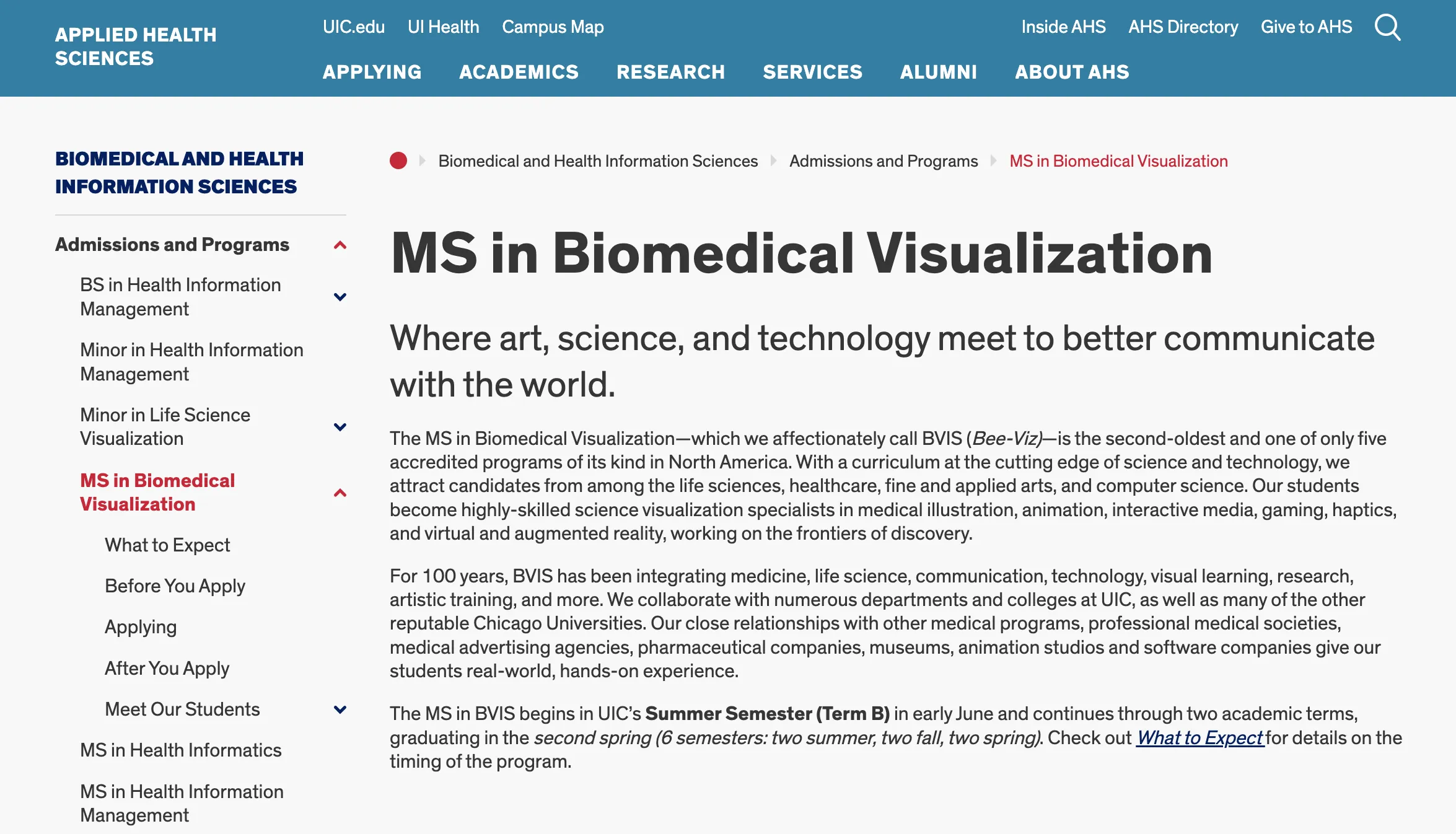Click Admissions and Programs breadcrumb
1456x834 pixels.
pos(884,161)
